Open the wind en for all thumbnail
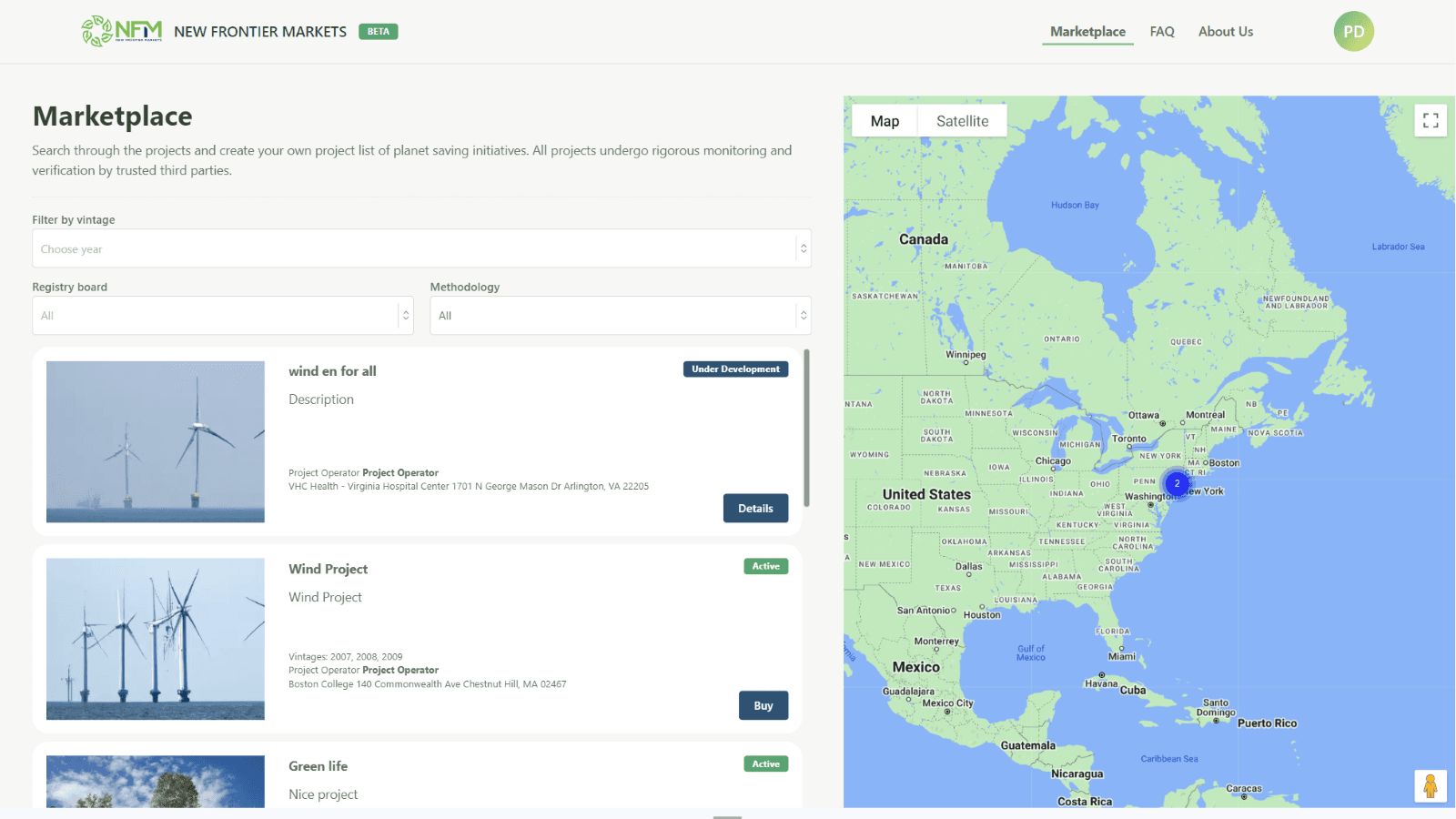Image resolution: width=1456 pixels, height=819 pixels. pos(156,442)
